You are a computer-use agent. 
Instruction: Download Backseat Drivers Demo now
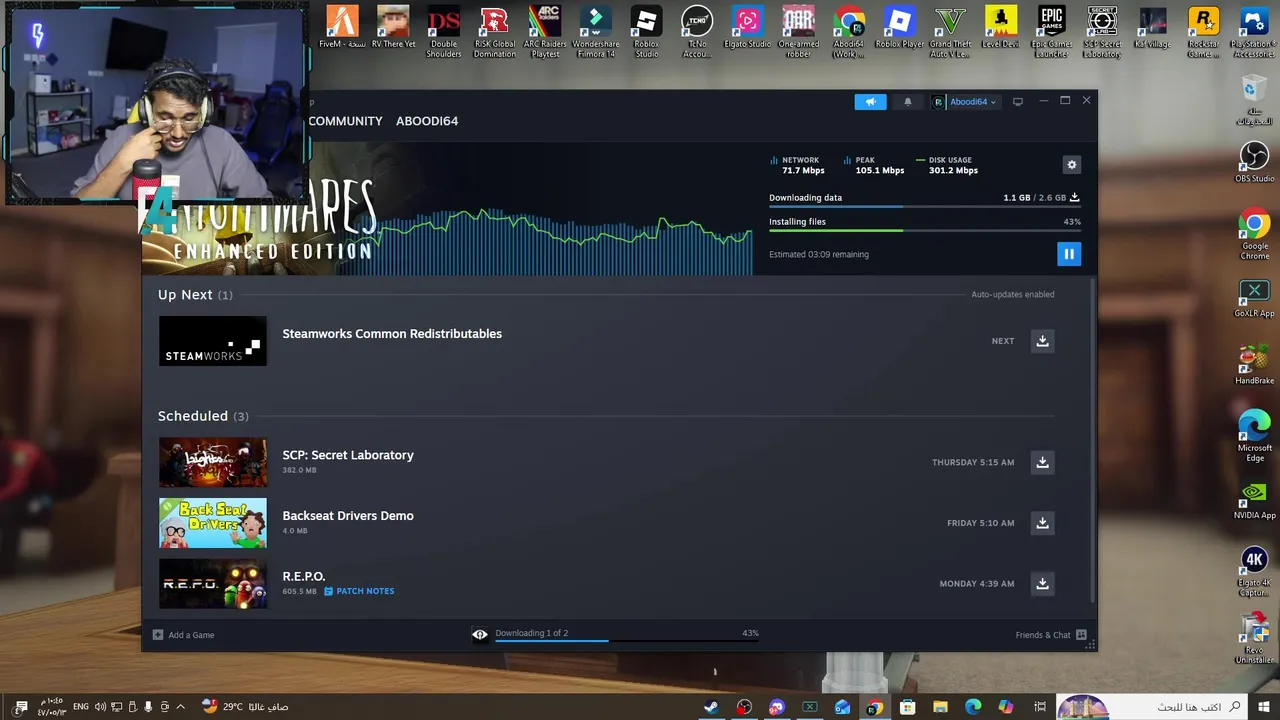coord(1042,523)
